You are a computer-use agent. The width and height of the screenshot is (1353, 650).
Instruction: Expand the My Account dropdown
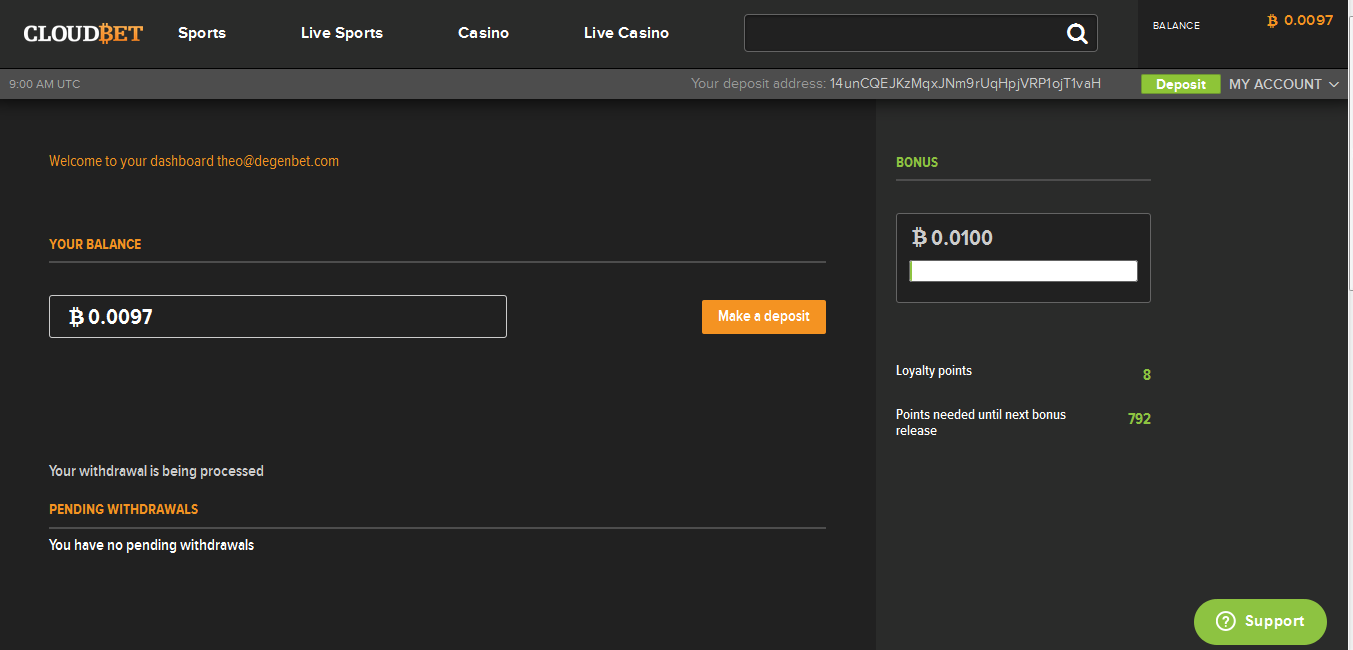click(1284, 84)
